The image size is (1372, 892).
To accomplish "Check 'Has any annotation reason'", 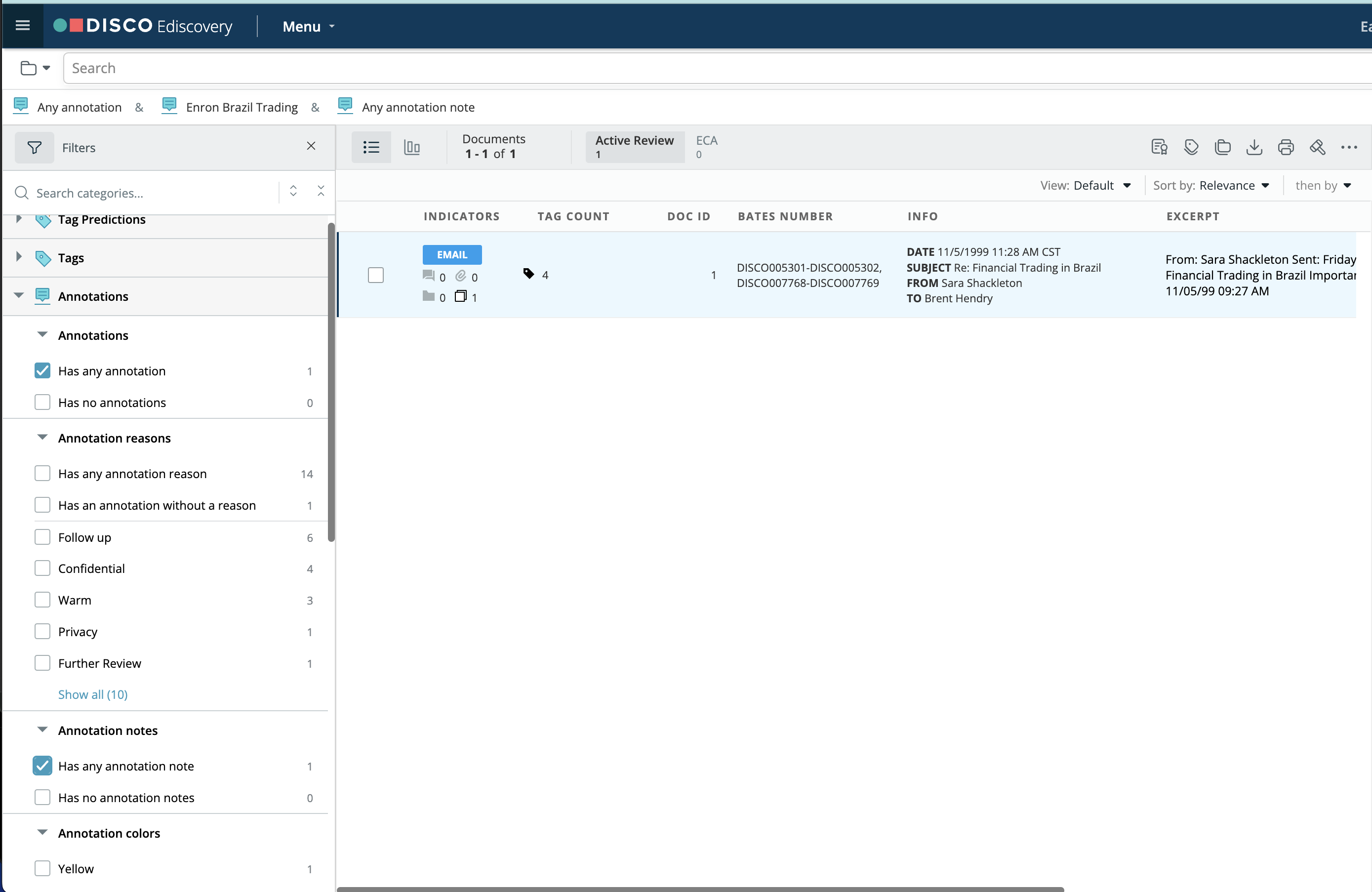I will point(42,473).
